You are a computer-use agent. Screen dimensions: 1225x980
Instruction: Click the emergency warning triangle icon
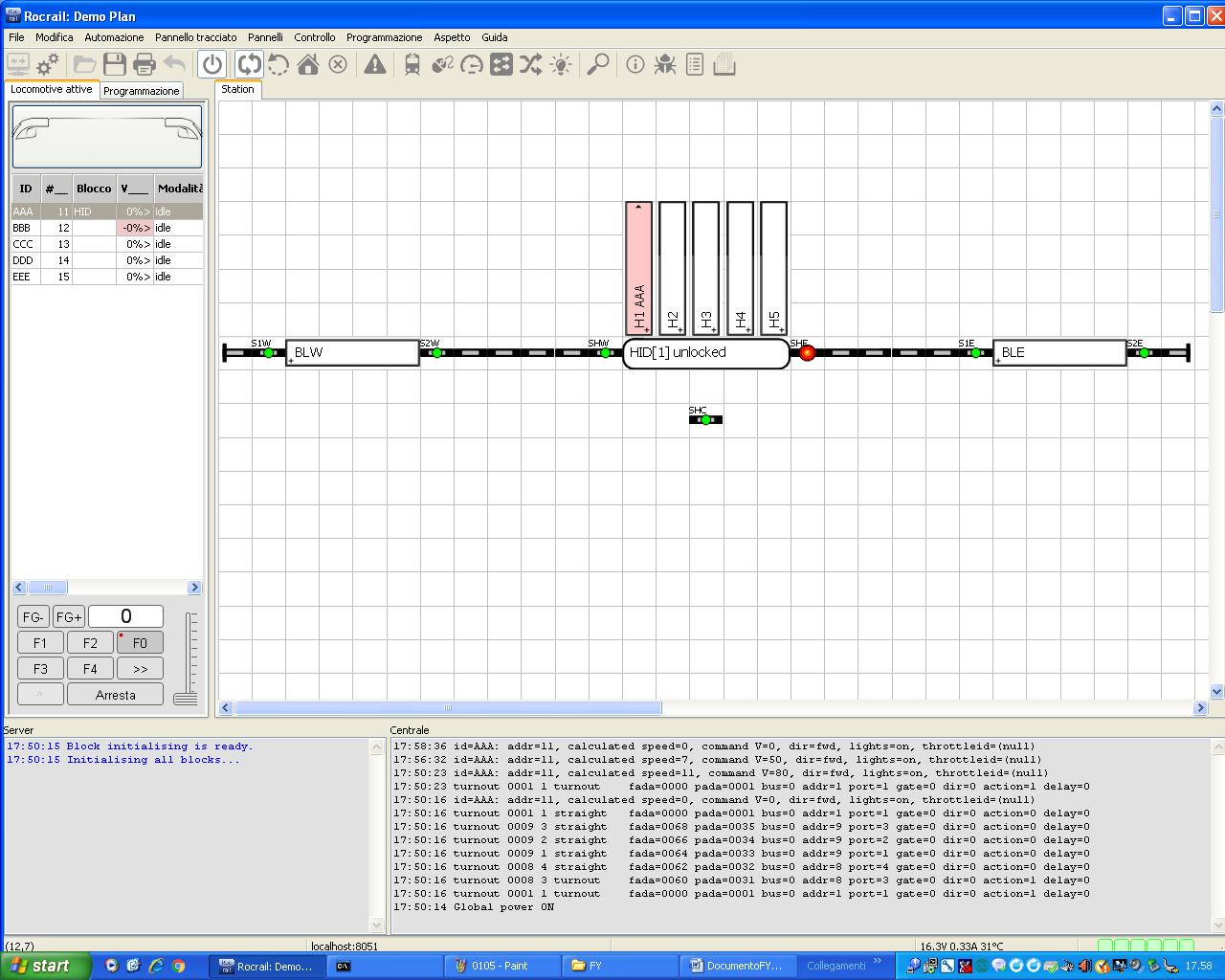click(375, 64)
